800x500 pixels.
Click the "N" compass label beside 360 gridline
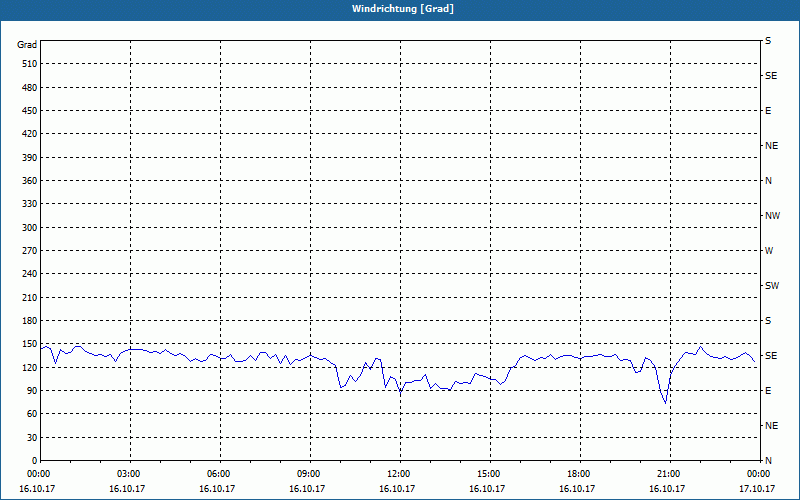point(768,181)
